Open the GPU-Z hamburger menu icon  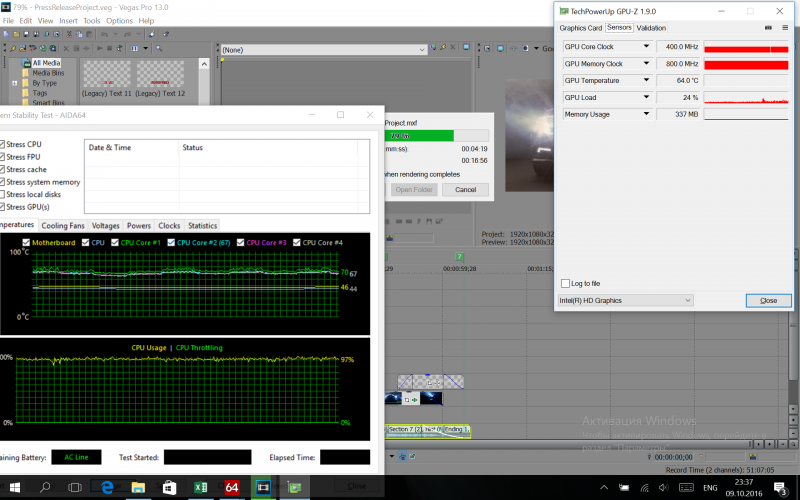[785, 28]
